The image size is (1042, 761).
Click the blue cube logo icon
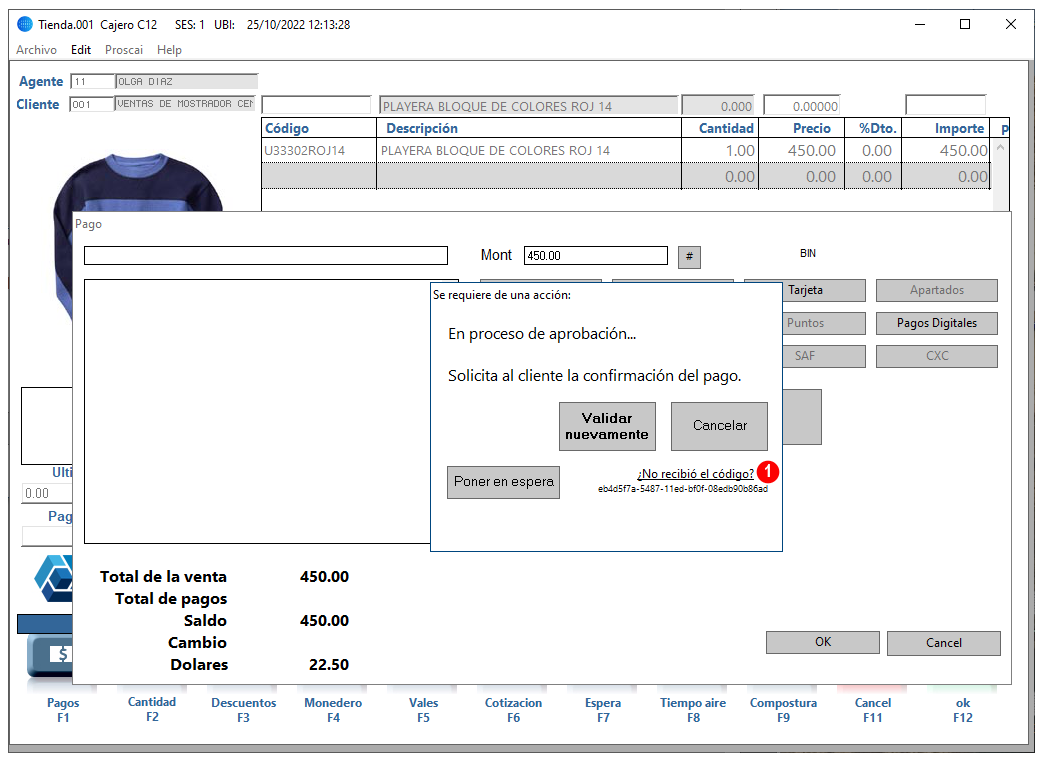53,578
